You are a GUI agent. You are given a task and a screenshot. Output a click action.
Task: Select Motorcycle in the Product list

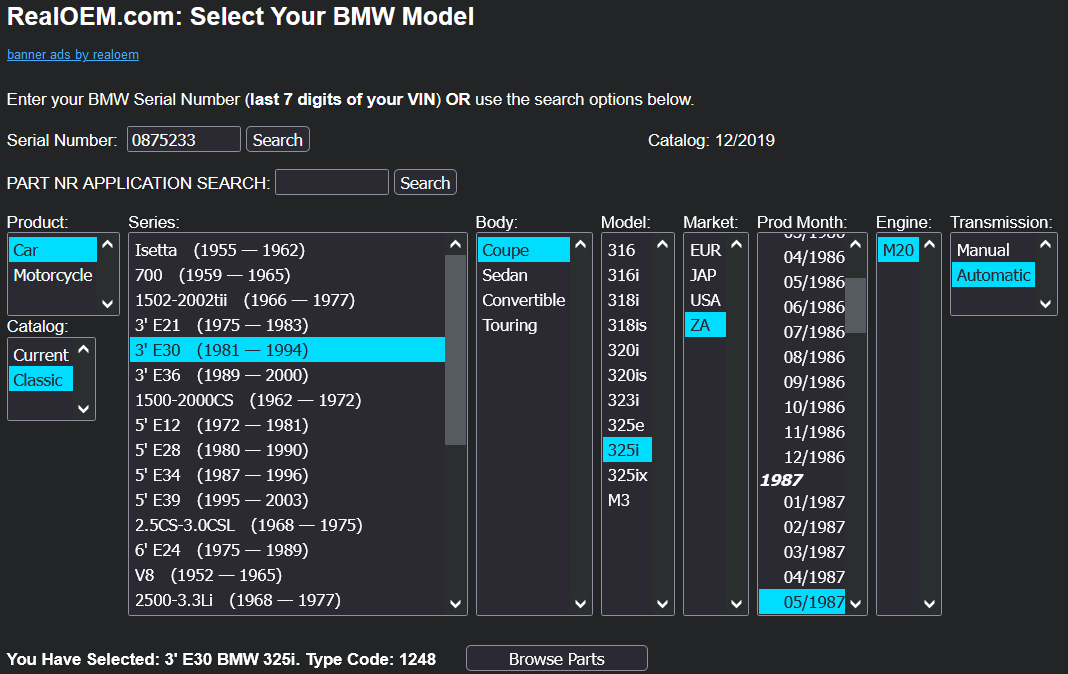tap(53, 275)
